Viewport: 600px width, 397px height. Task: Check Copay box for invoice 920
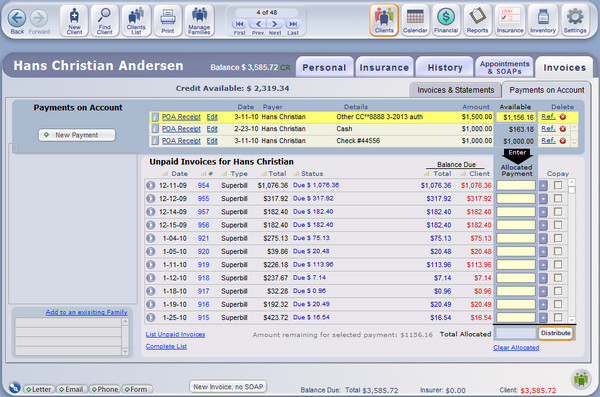pos(558,251)
